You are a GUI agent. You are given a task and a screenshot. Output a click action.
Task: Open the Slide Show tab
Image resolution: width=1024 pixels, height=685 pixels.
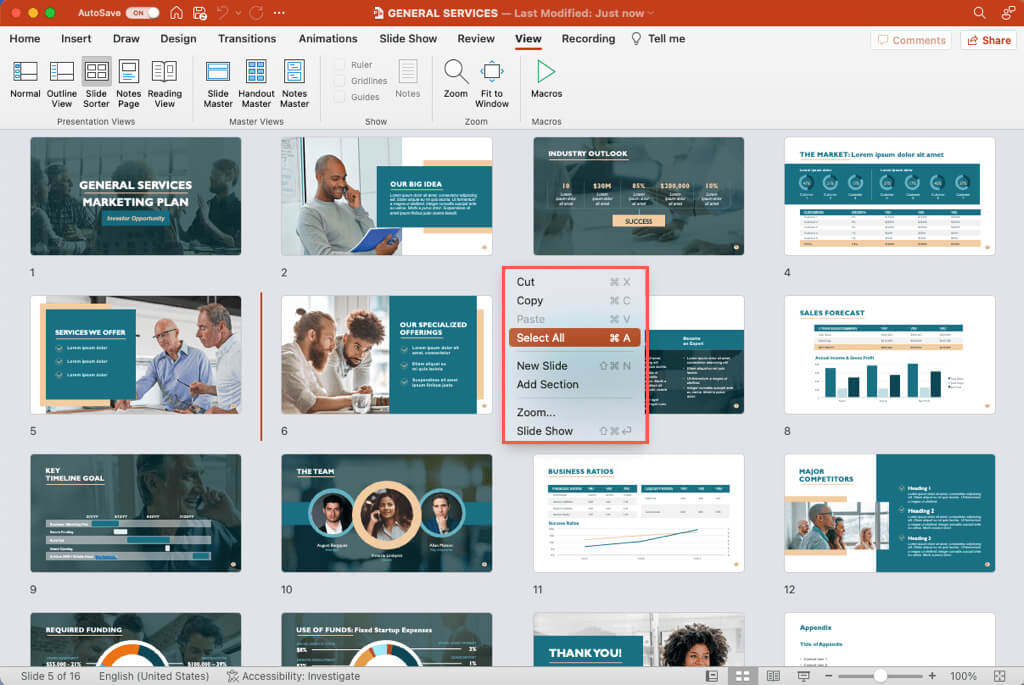[x=408, y=39]
